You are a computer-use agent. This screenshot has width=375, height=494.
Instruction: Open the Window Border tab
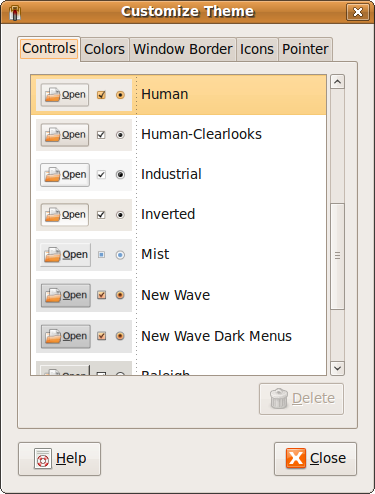tap(183, 49)
